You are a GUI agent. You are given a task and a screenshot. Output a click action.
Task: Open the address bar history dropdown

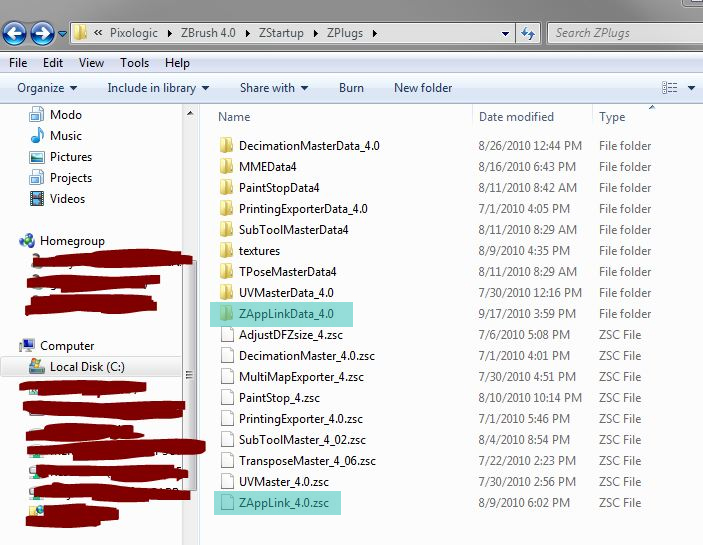pos(505,34)
